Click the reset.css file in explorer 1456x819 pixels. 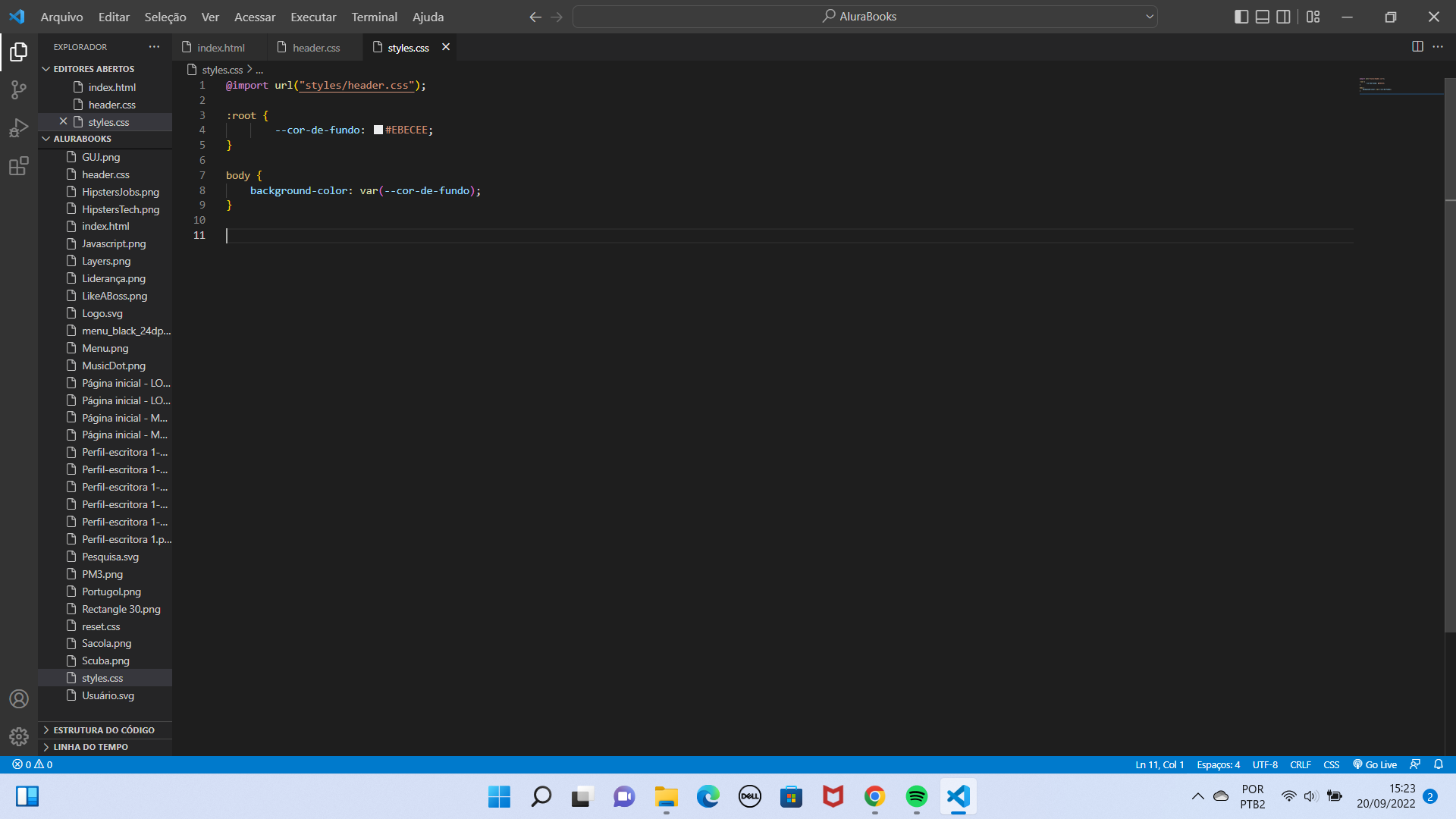coord(101,626)
